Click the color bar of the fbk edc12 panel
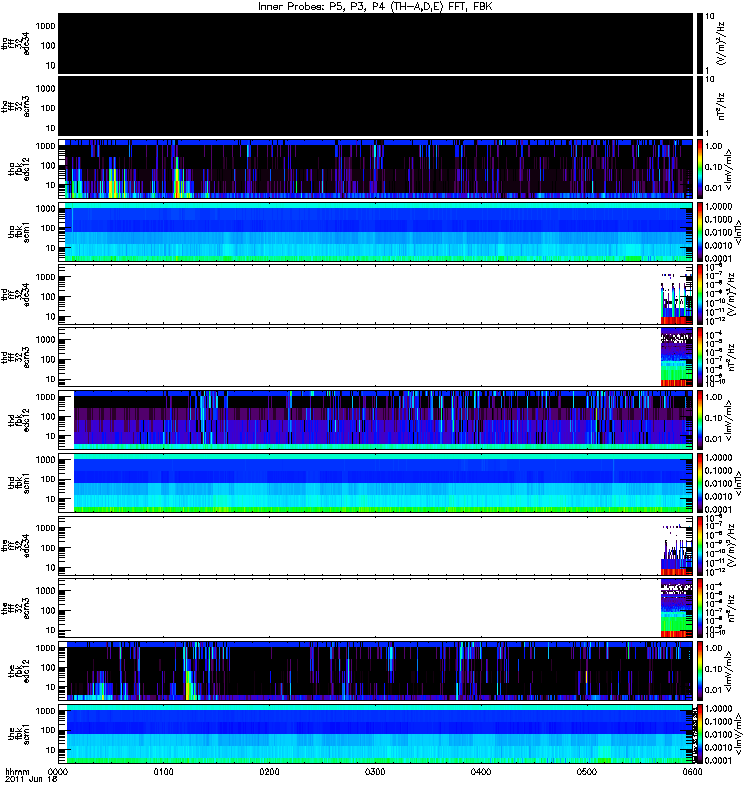The image size is (750, 800). pyautogui.click(x=700, y=671)
